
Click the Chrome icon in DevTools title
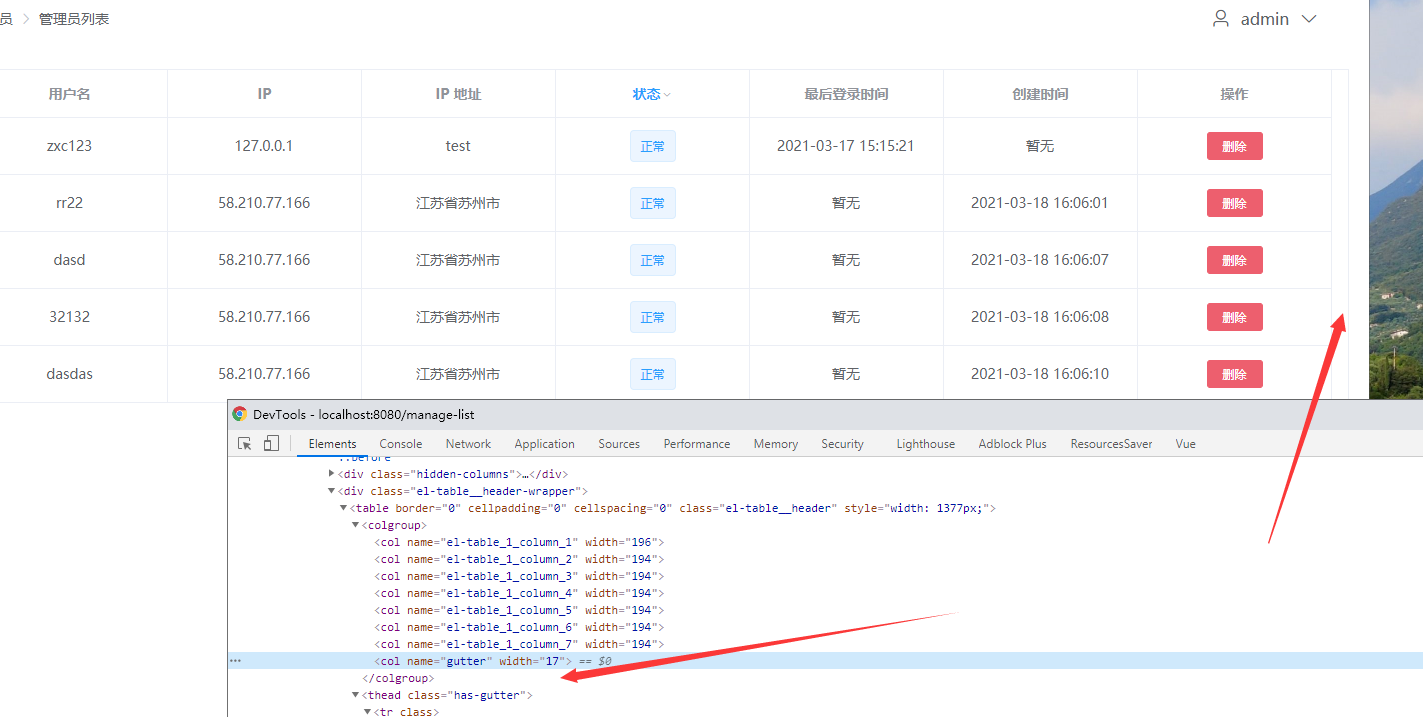[240, 414]
